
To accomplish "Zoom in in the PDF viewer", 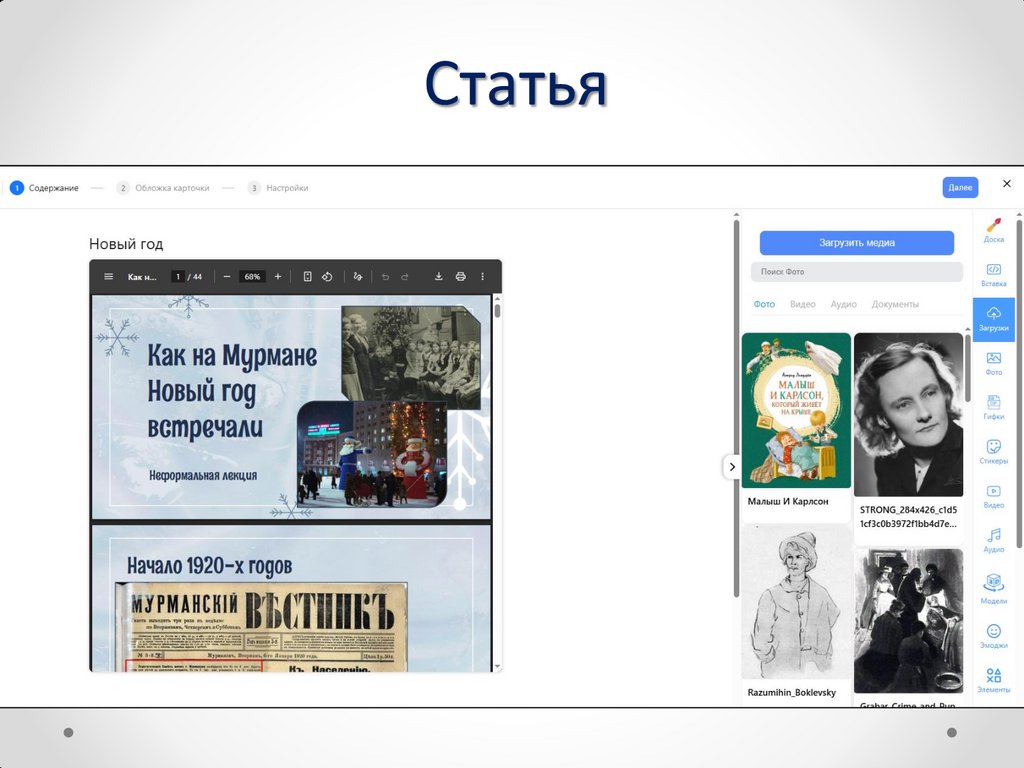I will pos(278,277).
